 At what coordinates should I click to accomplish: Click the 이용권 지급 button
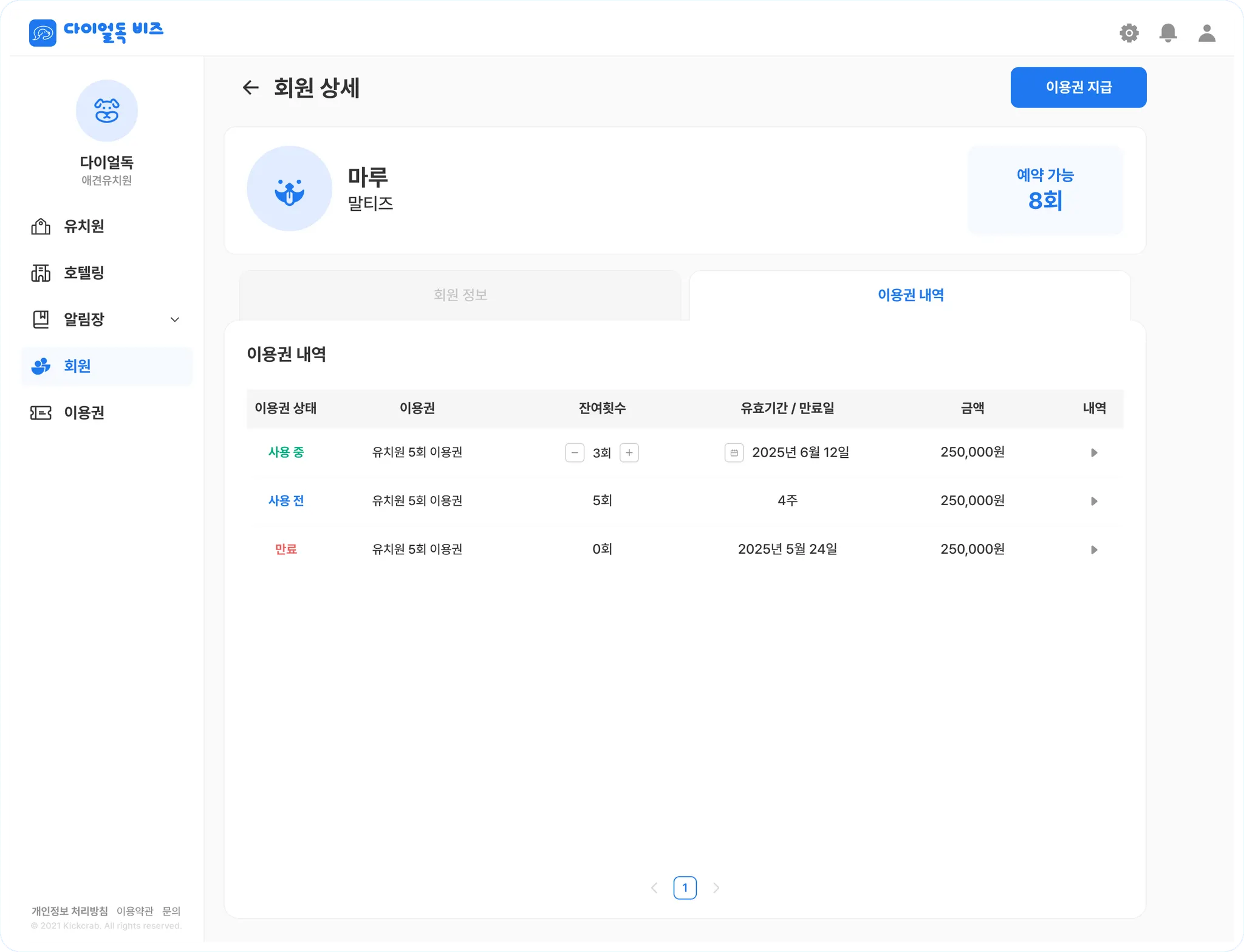pyautogui.click(x=1078, y=87)
